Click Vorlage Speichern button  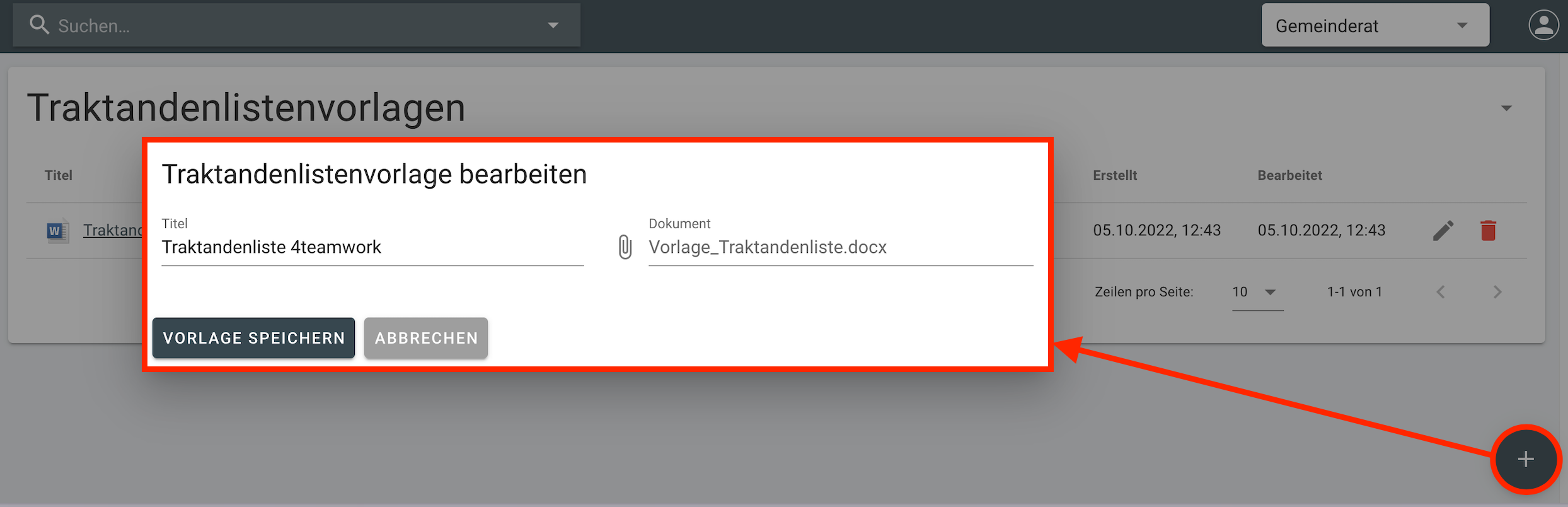253,338
